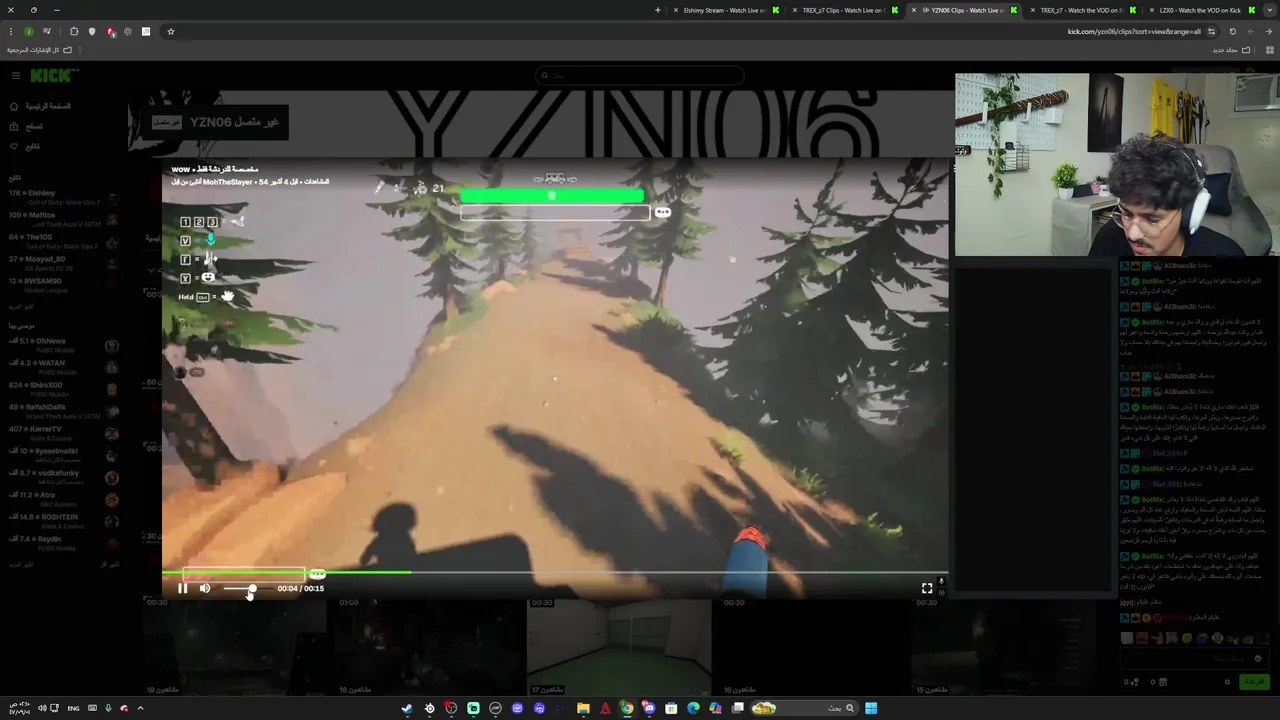Open the Following sidebar link
Viewport: 1280px width, 720px height.
click(26, 146)
